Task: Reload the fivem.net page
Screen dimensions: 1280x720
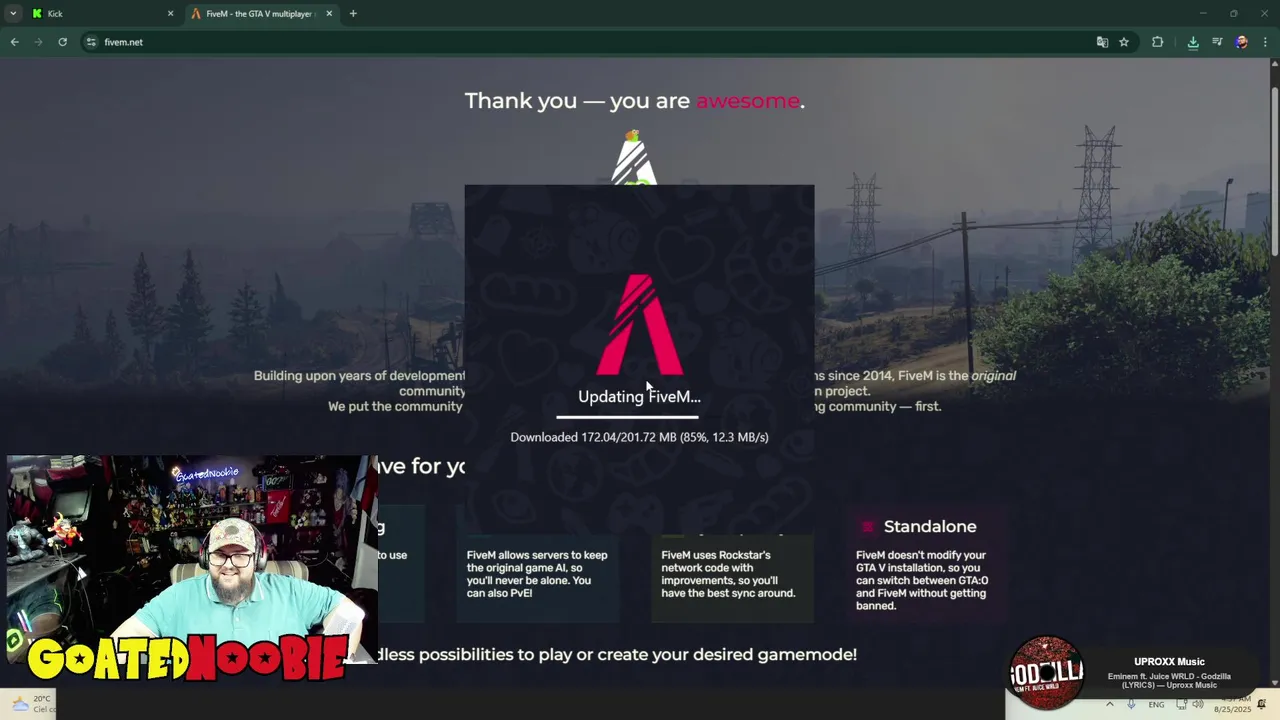Action: [62, 42]
